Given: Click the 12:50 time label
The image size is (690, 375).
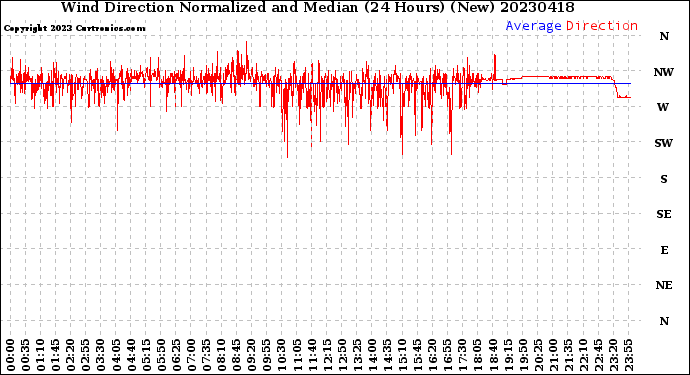Looking at the screenshot, I should [x=342, y=355].
